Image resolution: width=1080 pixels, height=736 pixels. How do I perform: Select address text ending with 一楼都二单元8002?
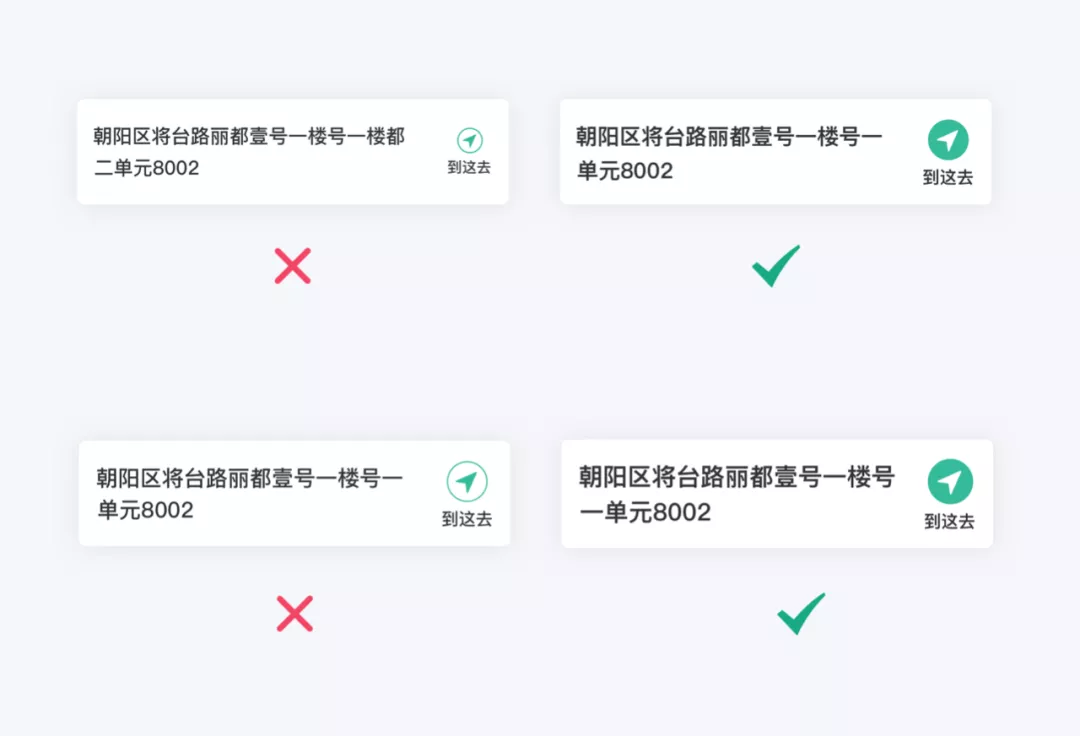pyautogui.click(x=249, y=151)
